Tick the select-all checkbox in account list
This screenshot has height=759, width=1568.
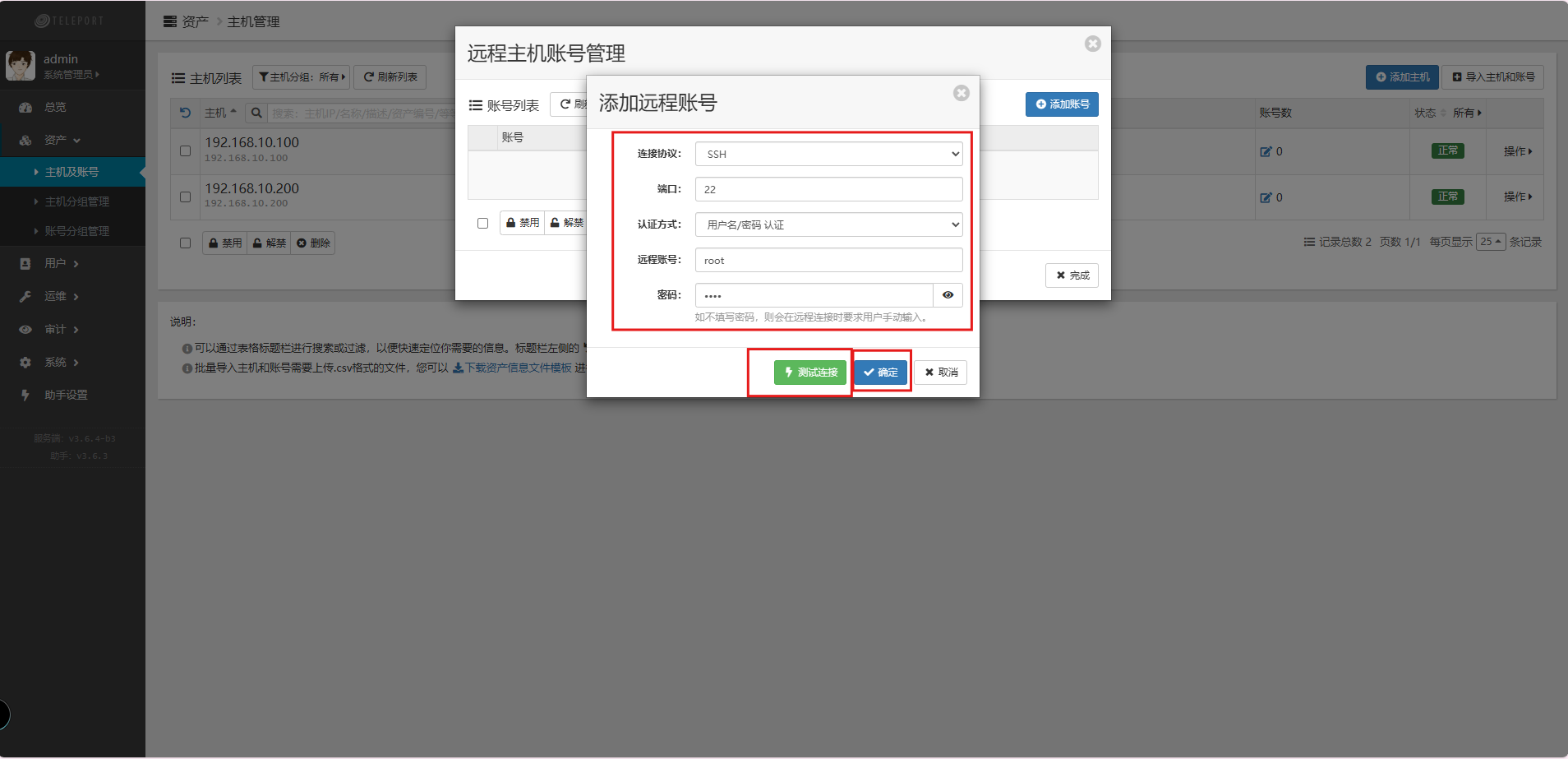(x=482, y=223)
